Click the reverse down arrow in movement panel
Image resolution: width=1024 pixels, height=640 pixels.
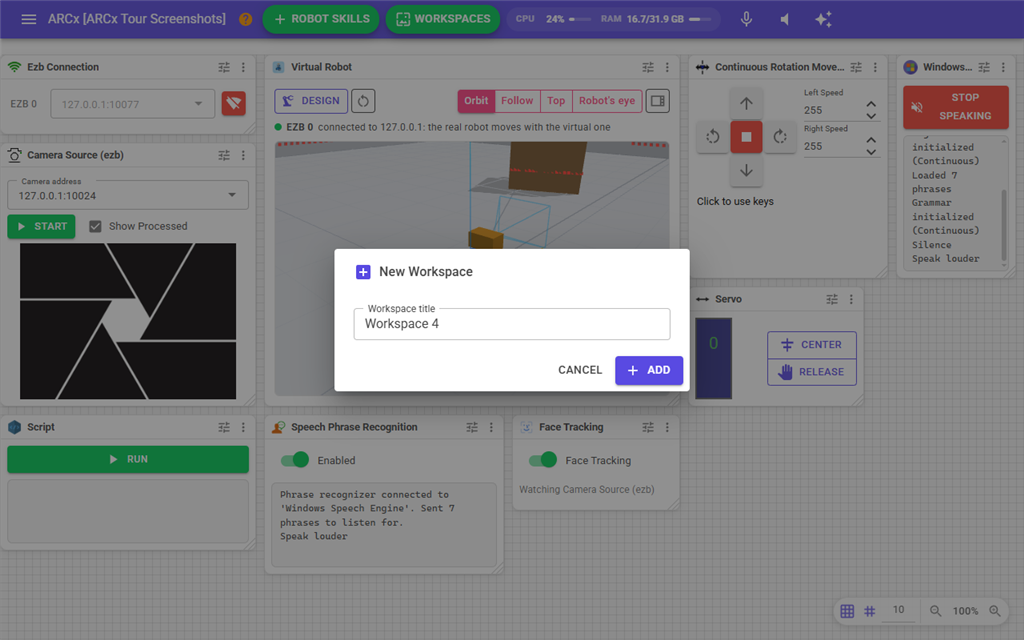746,171
